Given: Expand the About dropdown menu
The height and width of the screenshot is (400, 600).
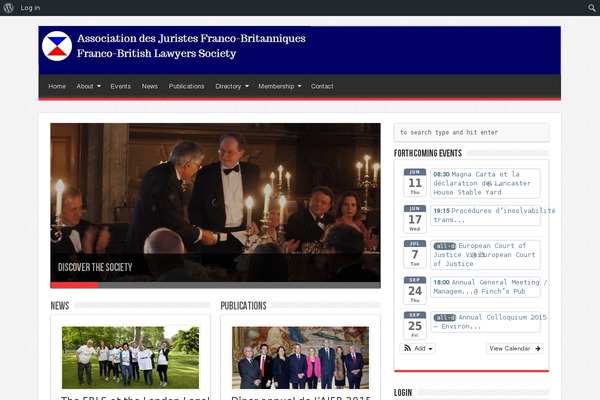Looking at the screenshot, I should point(88,87).
